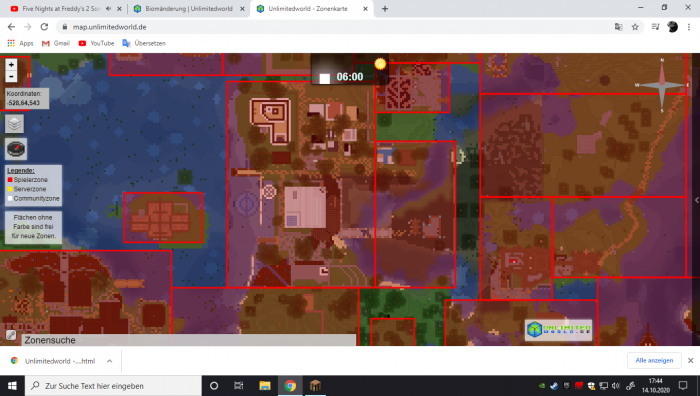
Task: Click the Alle anzeigen downloads button
Action: pyautogui.click(x=654, y=360)
